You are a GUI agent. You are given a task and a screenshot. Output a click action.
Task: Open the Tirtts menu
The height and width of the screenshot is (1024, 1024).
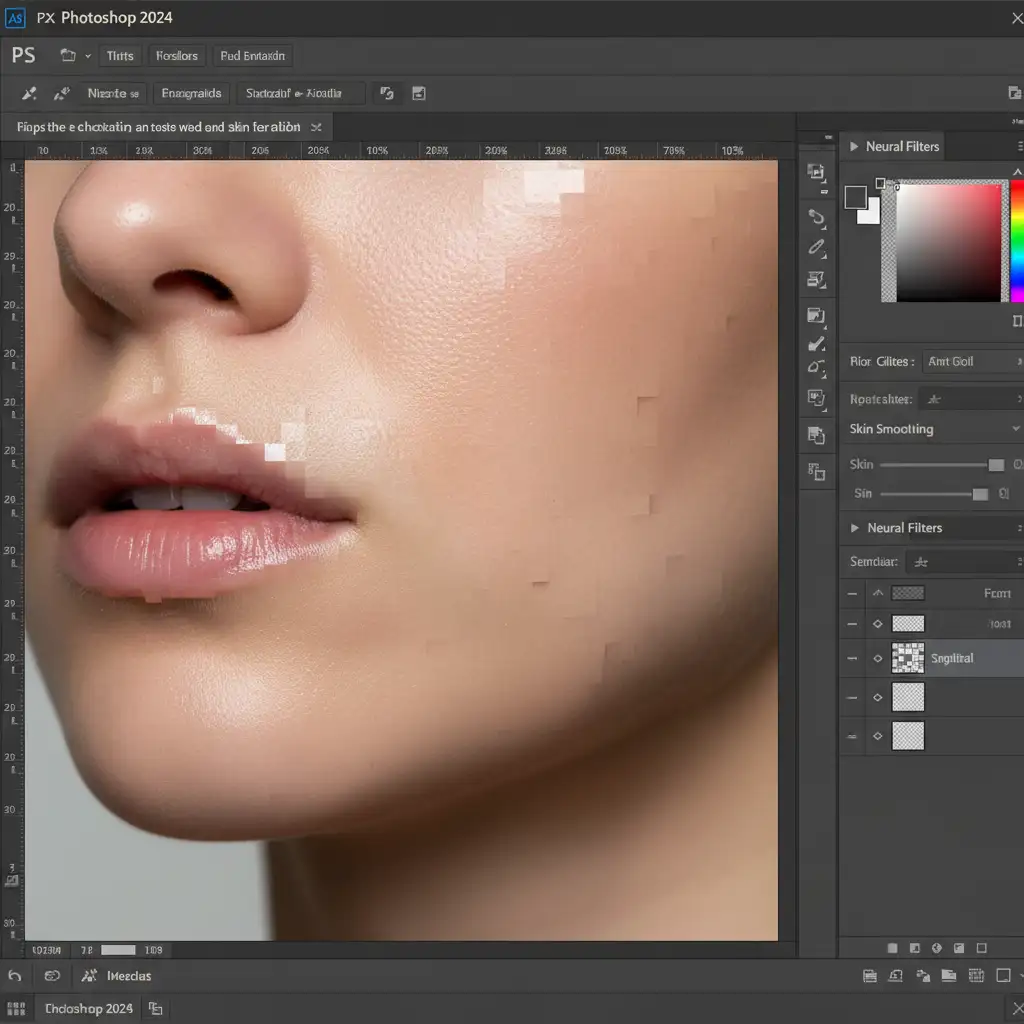(120, 56)
